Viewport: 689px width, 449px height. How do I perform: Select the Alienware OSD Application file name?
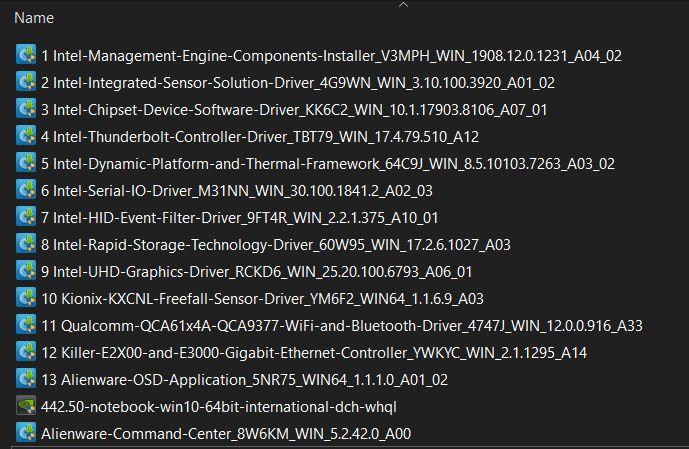tap(244, 380)
